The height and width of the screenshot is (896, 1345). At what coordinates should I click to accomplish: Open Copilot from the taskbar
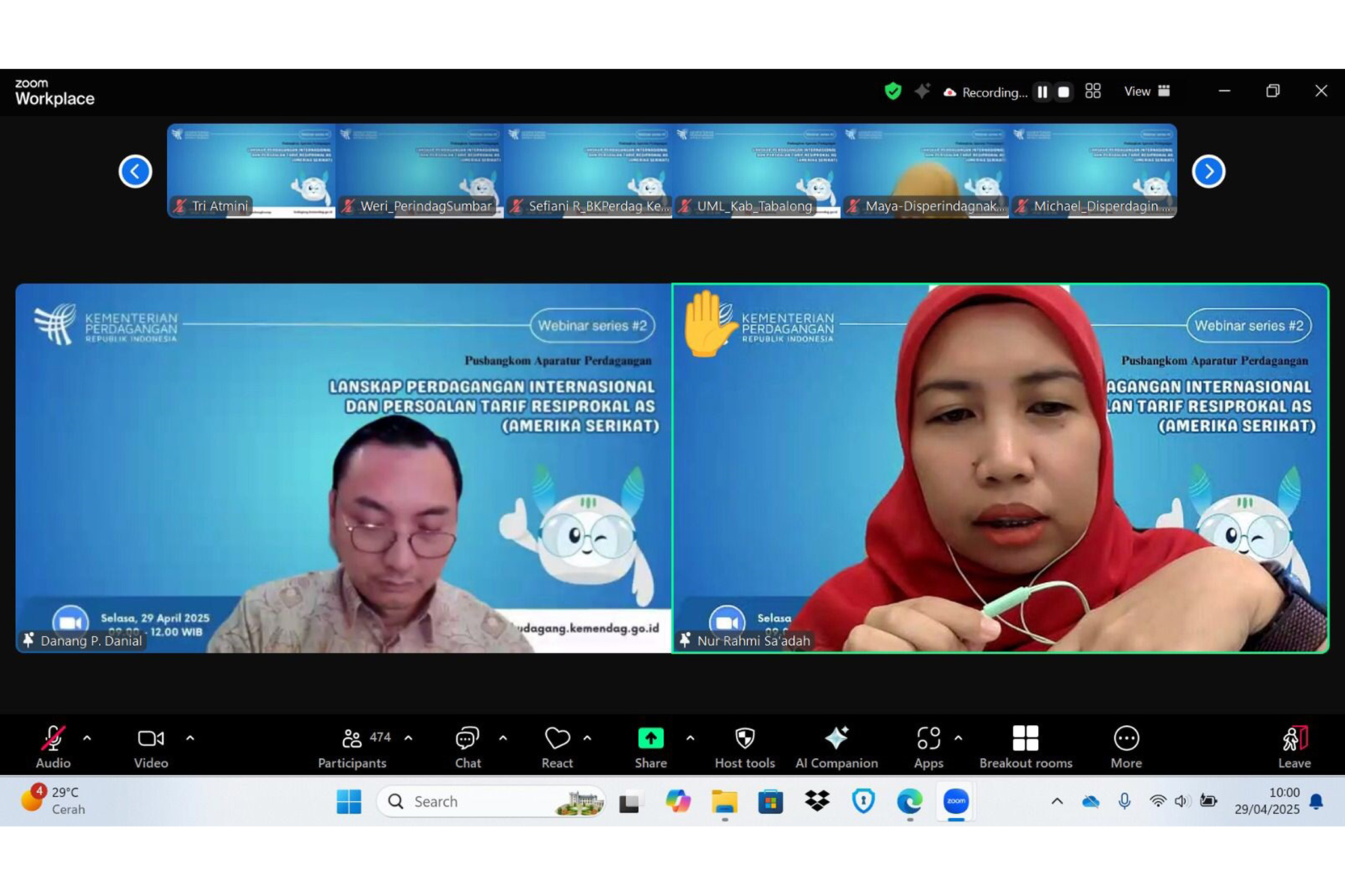point(678,801)
